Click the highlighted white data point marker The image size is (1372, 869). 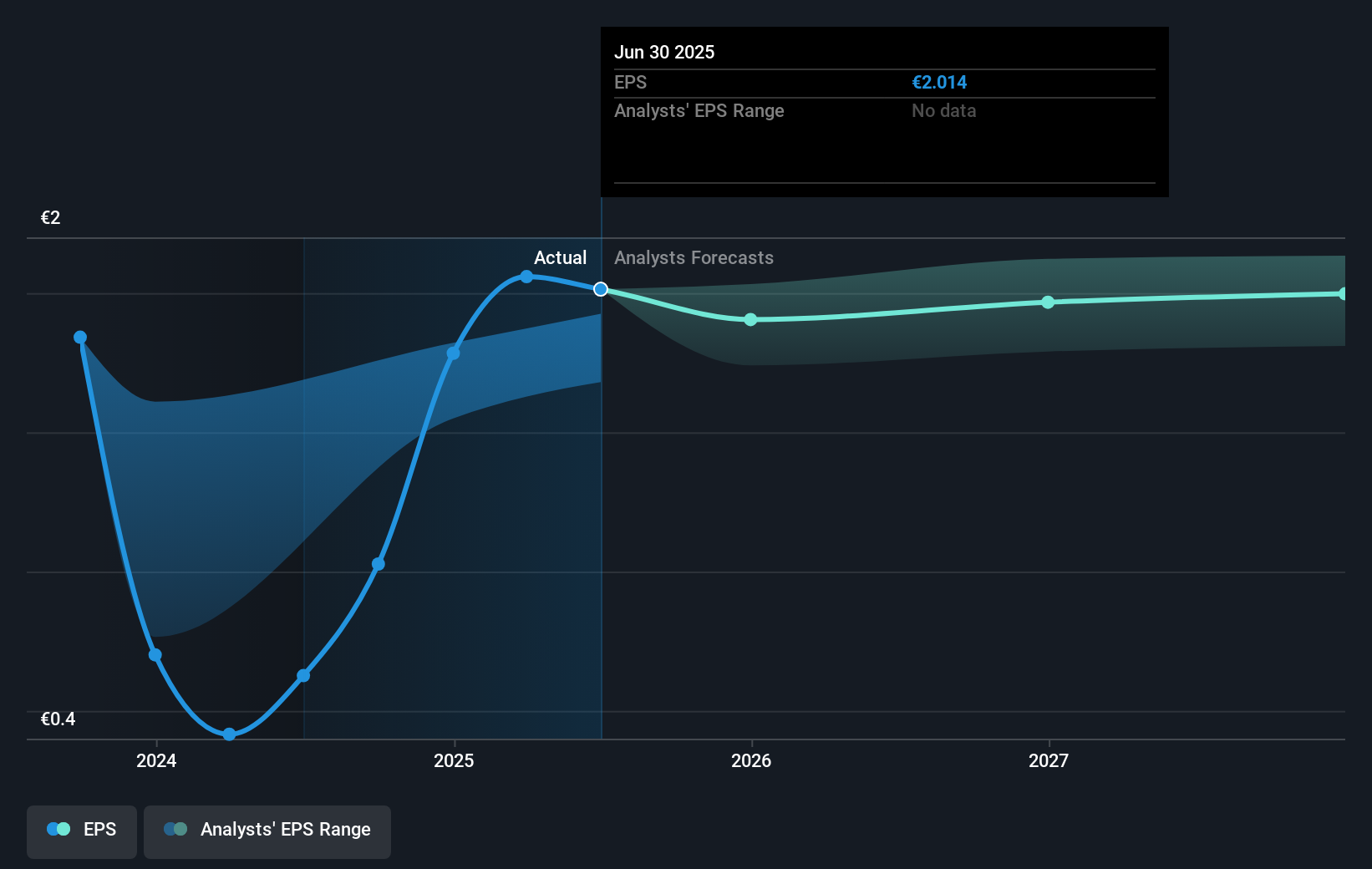(x=600, y=290)
